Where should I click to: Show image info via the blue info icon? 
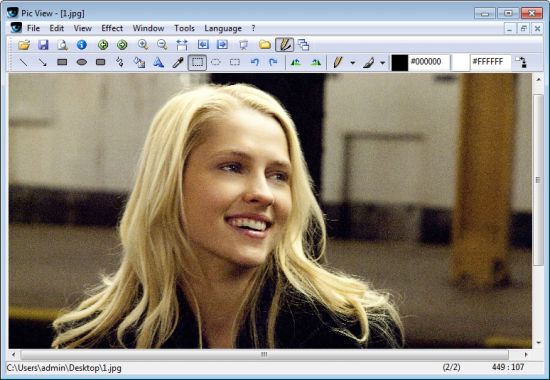pos(81,45)
